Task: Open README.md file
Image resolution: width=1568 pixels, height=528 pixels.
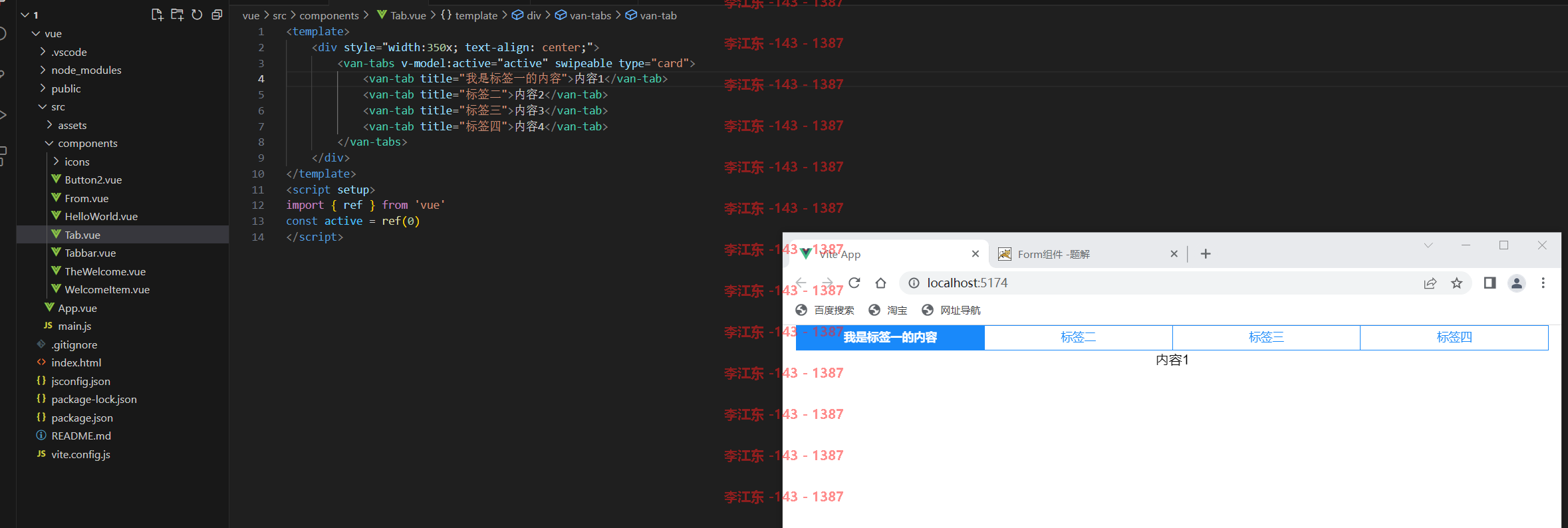Action: point(81,436)
